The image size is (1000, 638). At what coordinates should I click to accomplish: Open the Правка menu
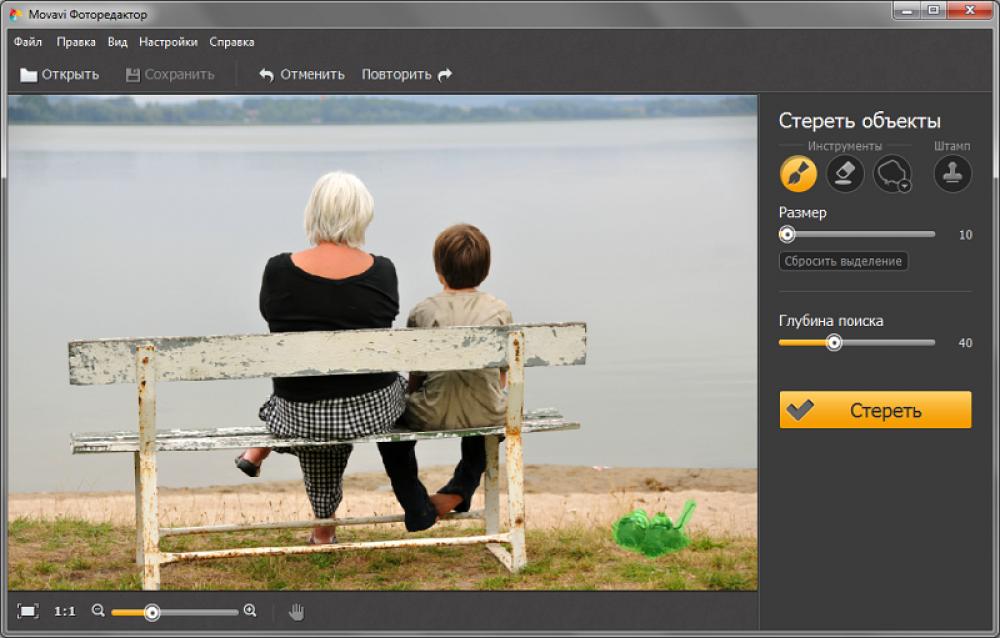point(76,42)
